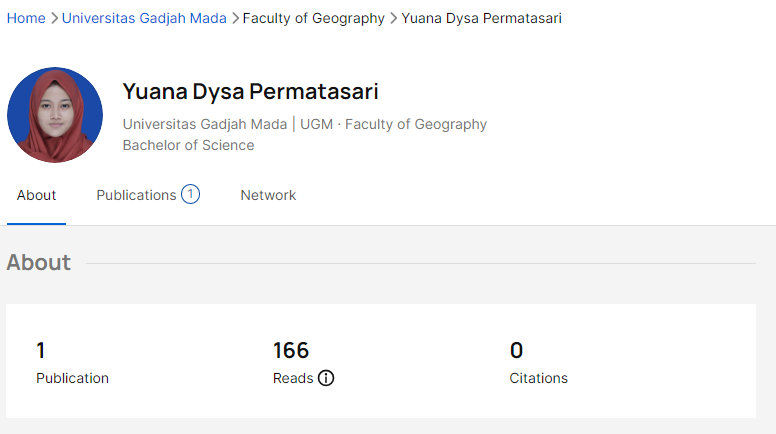Open the profile photo avatar
Viewport: 776px width, 434px height.
point(55,115)
